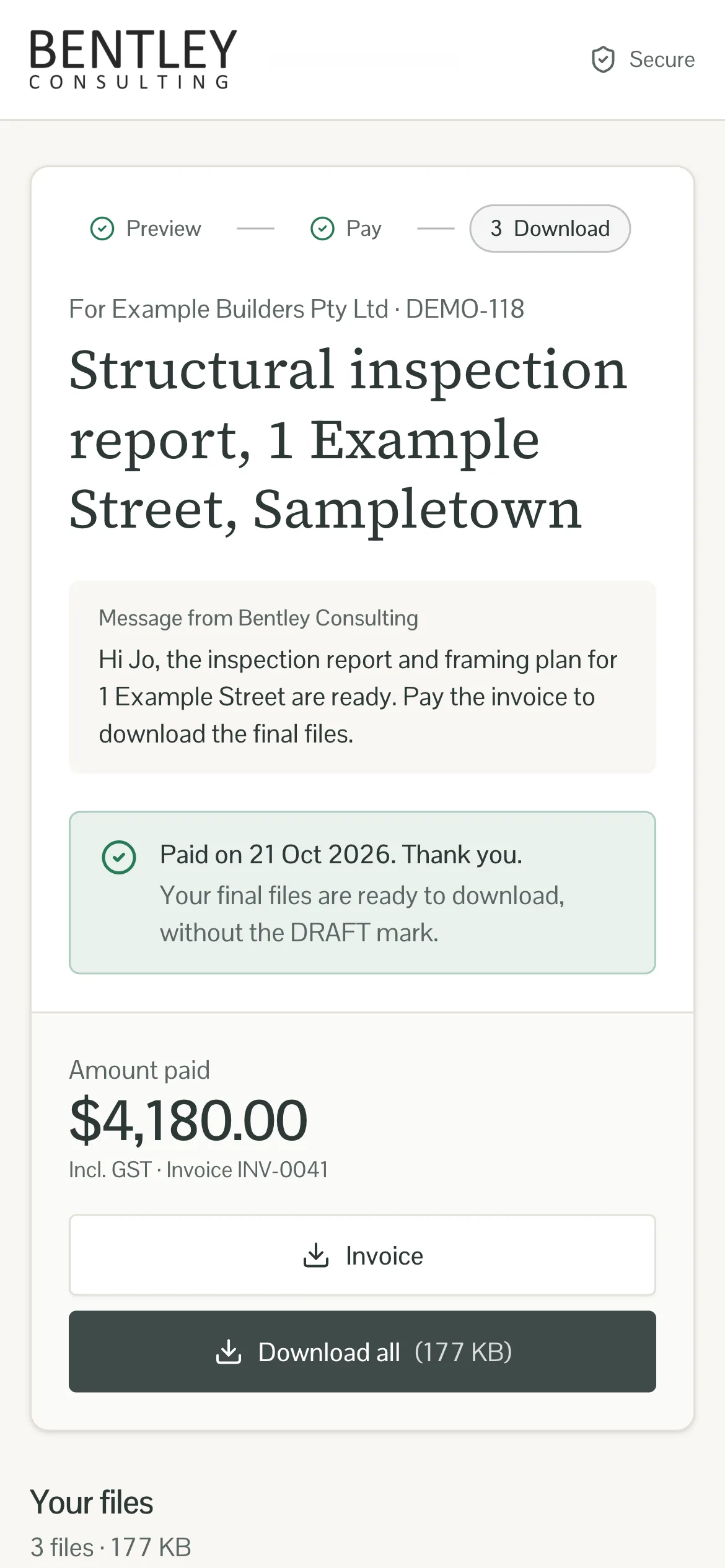Download the Invoice

tap(362, 1255)
